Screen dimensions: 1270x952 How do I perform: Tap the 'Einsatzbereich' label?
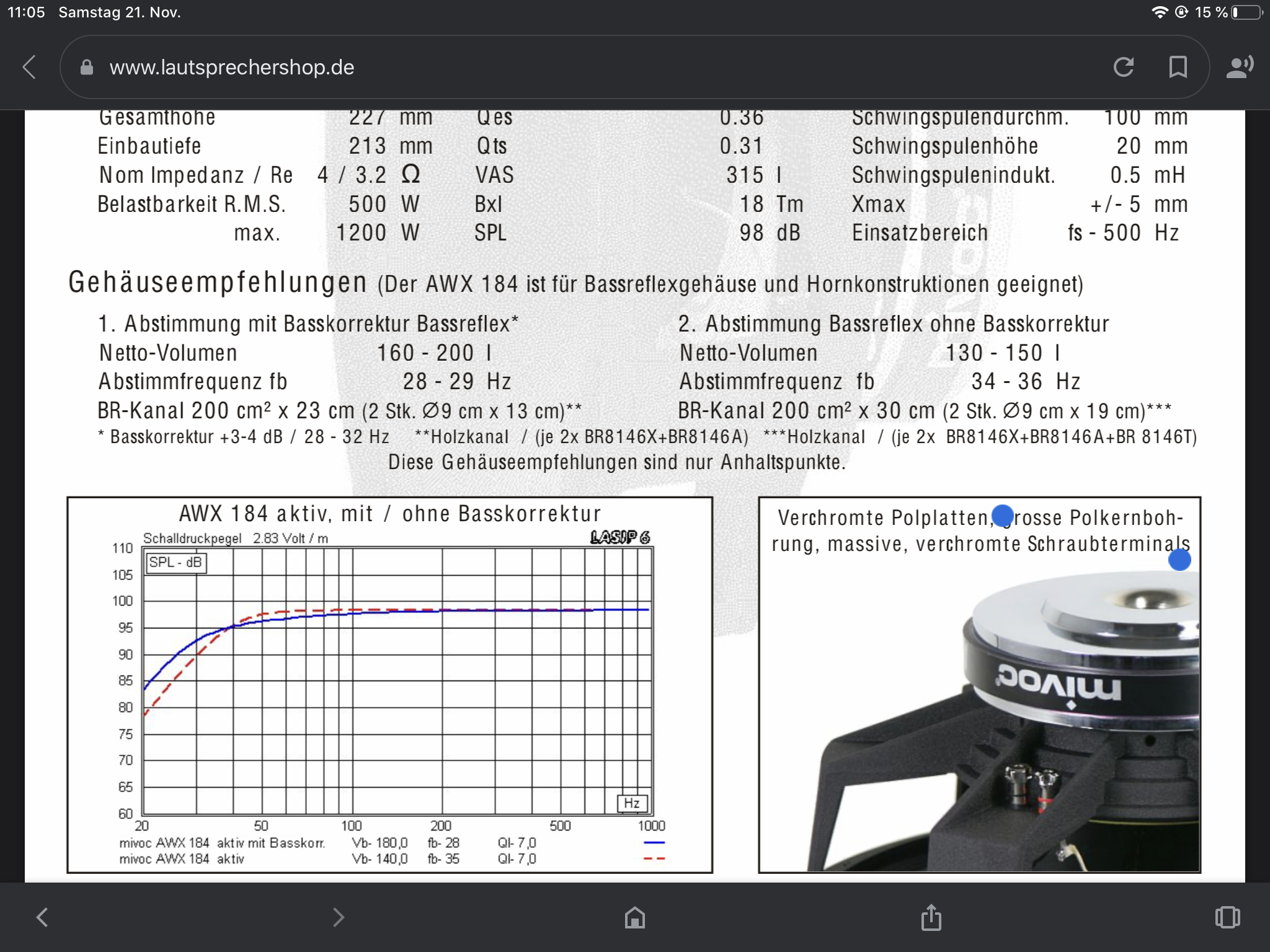pos(920,233)
